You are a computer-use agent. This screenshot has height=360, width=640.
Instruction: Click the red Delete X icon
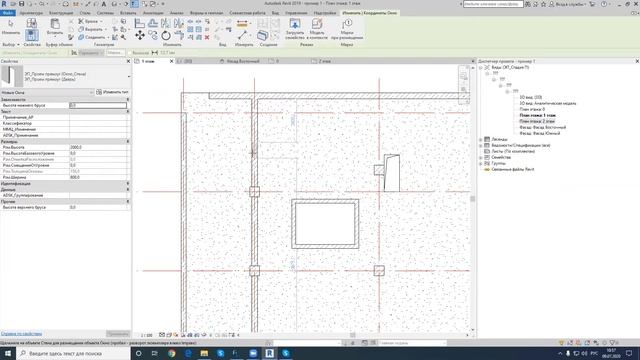pos(207,37)
